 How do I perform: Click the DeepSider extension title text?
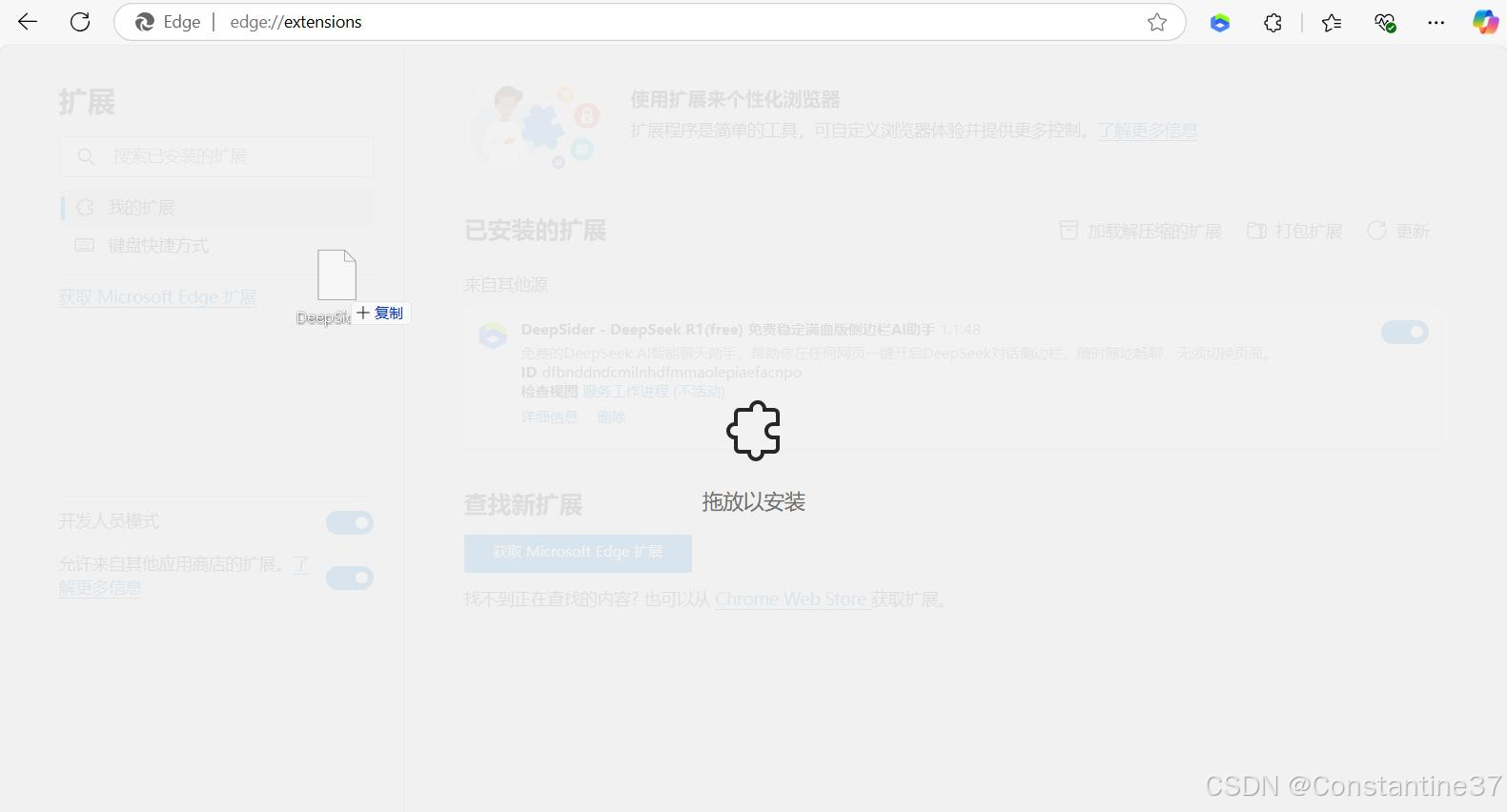(727, 330)
